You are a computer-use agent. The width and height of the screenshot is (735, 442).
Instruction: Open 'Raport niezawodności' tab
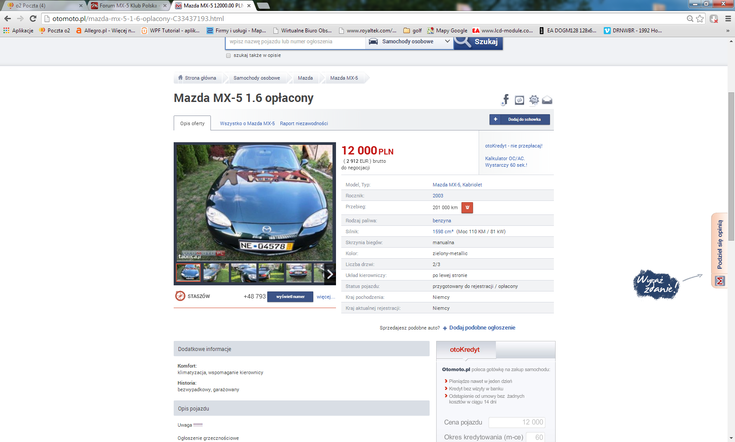click(304, 123)
